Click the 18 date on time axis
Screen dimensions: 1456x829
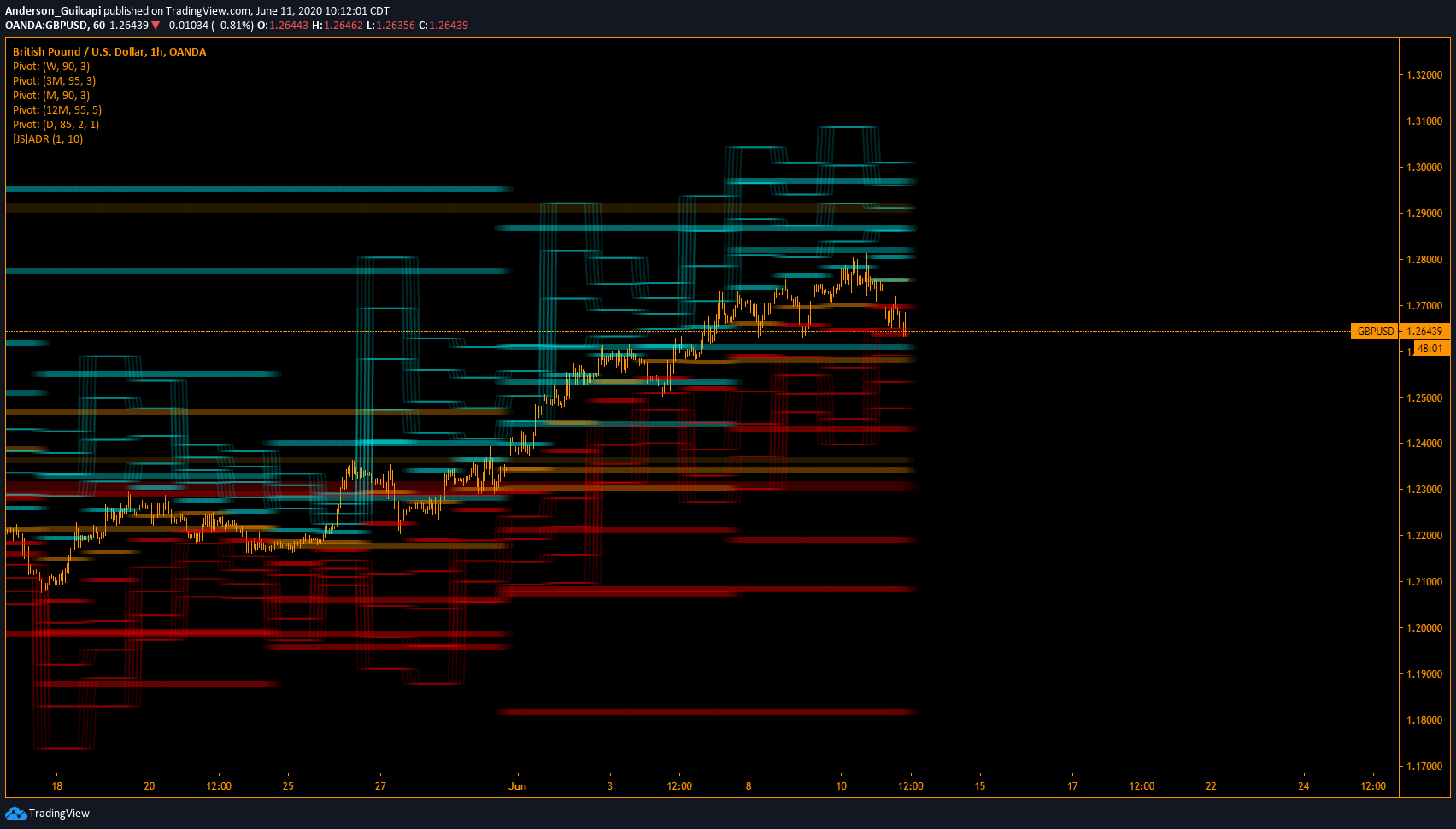(x=57, y=786)
